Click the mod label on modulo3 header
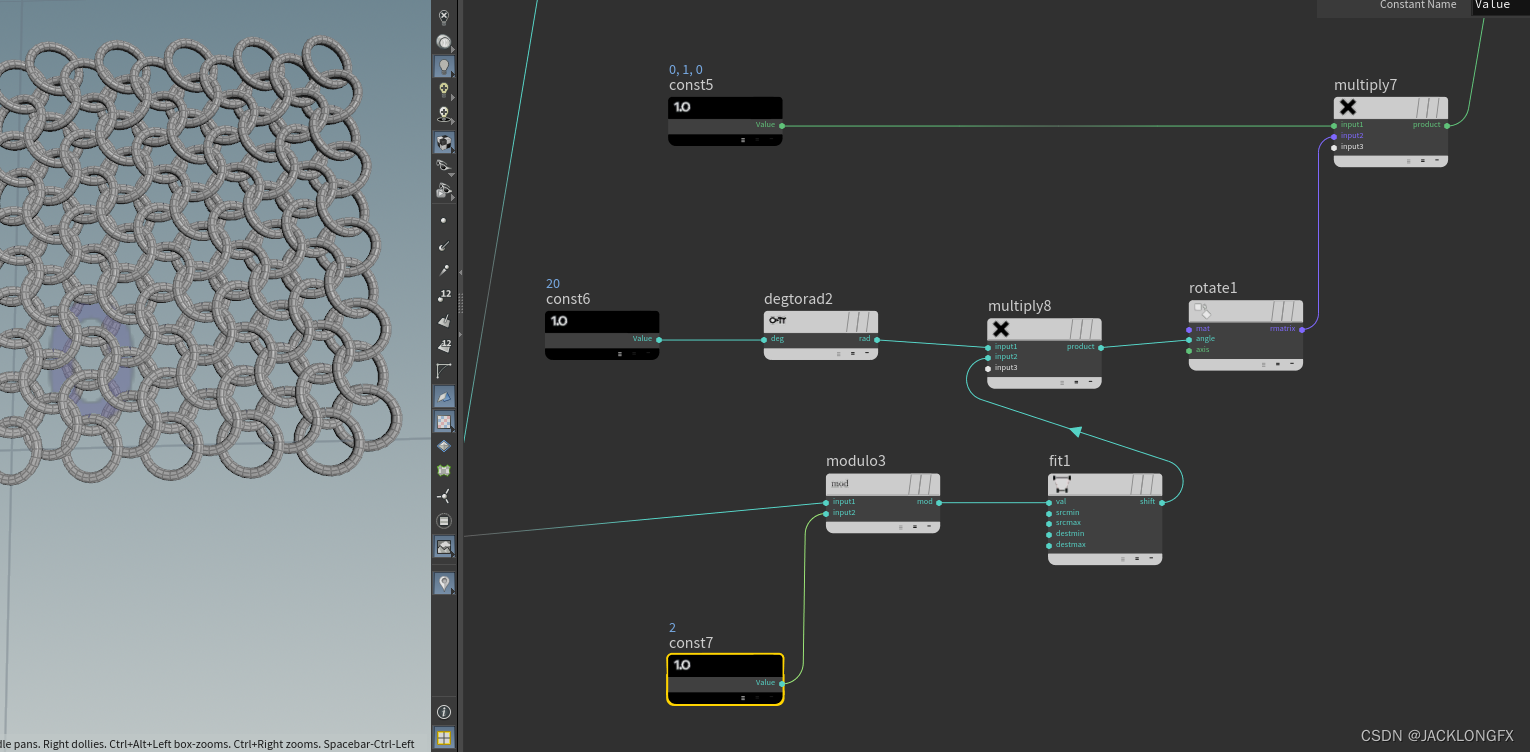Viewport: 1530px width, 752px height. point(840,483)
